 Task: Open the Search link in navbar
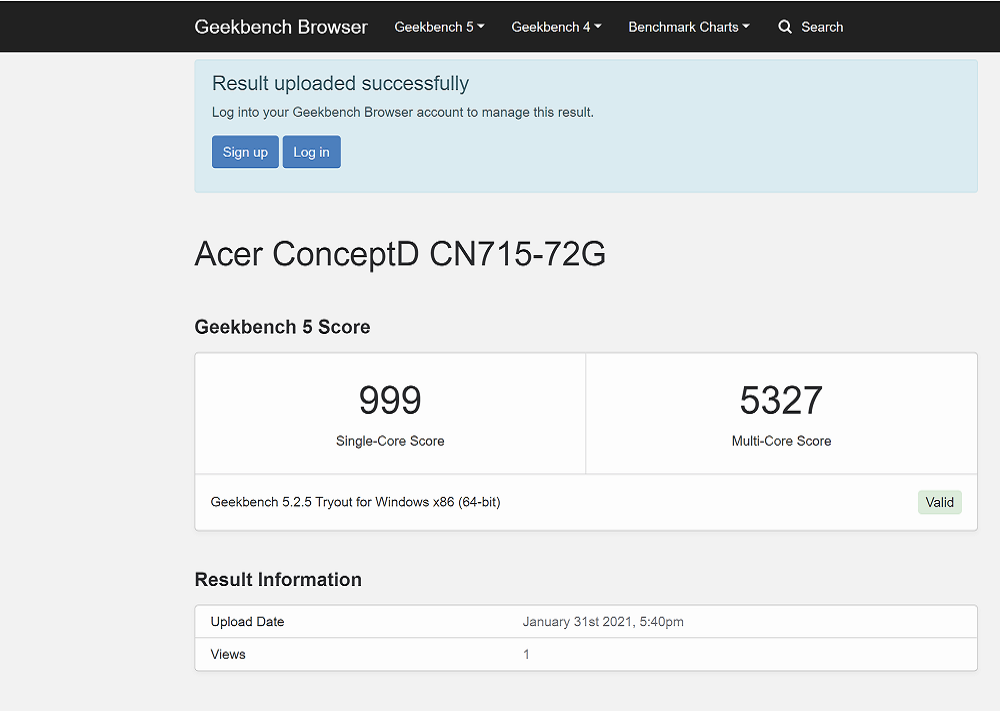[x=822, y=27]
